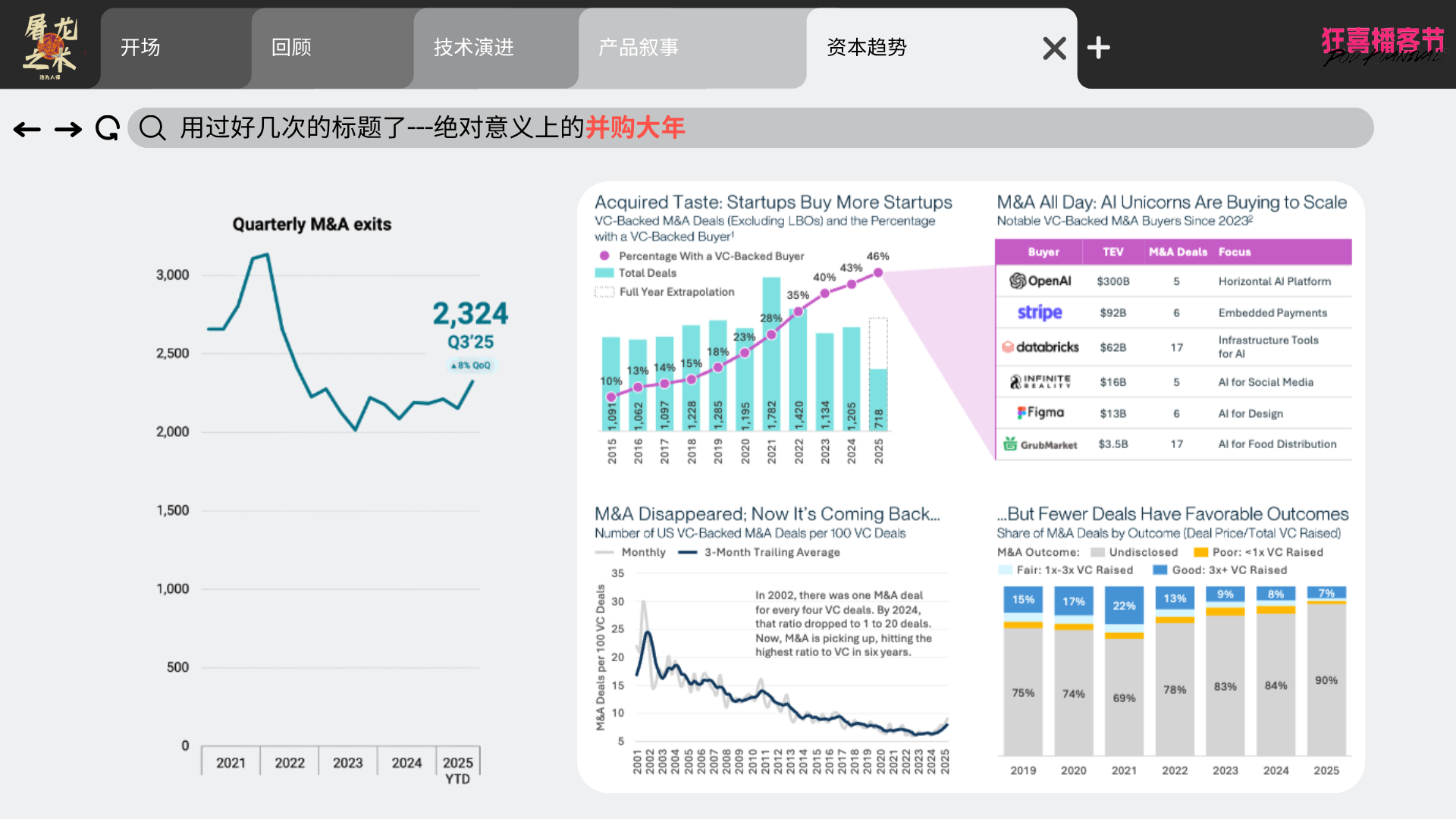1456x819 pixels.
Task: Click the address bar title text
Action: [432, 127]
